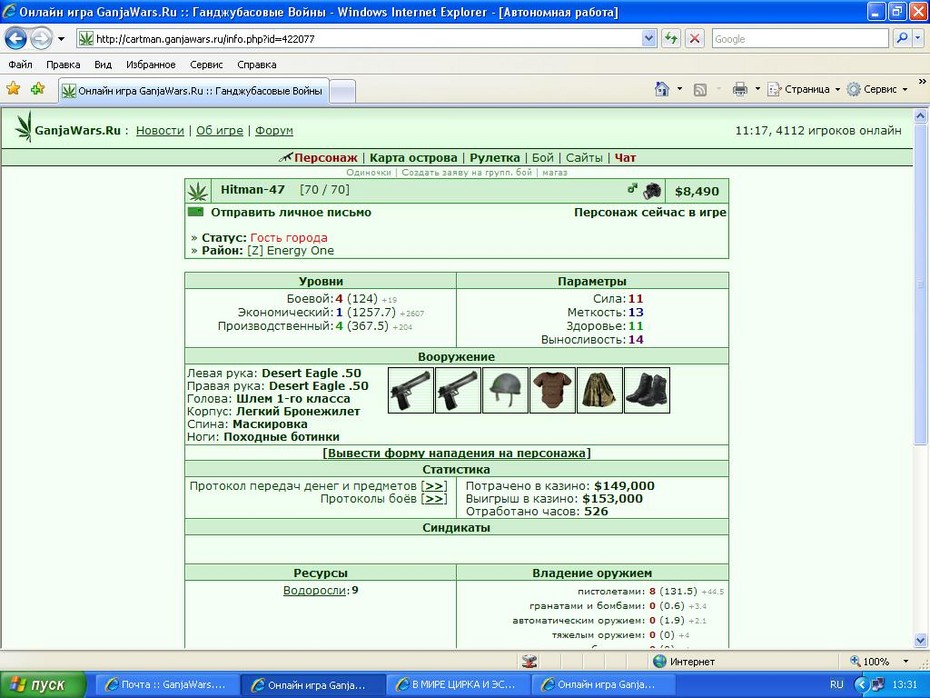This screenshot has height=698, width=930.
Task: Click the helmet equipment image
Action: tap(505, 390)
